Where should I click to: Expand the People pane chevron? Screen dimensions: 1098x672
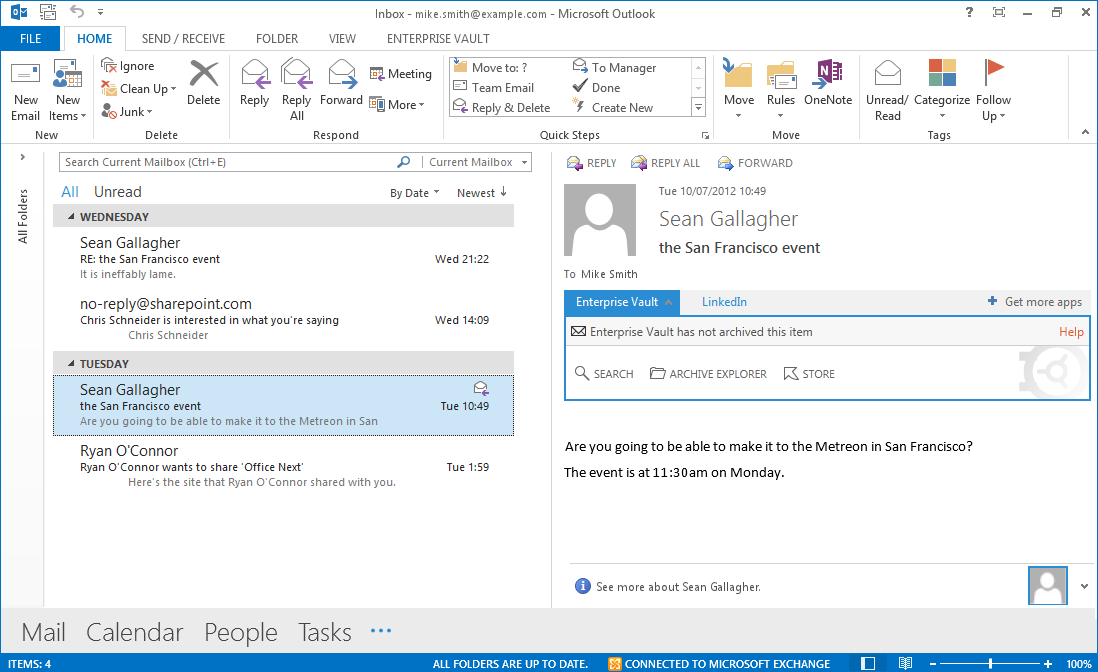click(1084, 587)
